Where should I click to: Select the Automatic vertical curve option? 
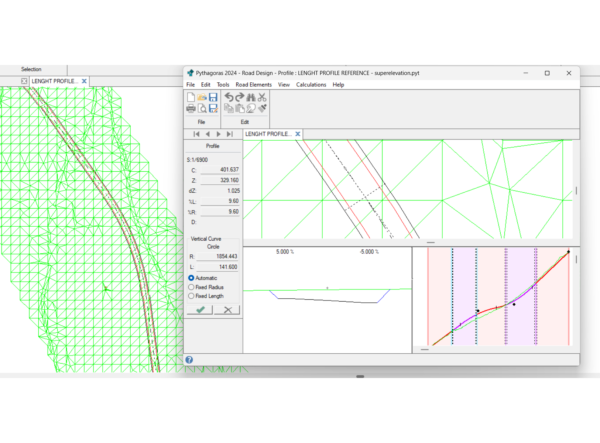[x=202, y=278]
